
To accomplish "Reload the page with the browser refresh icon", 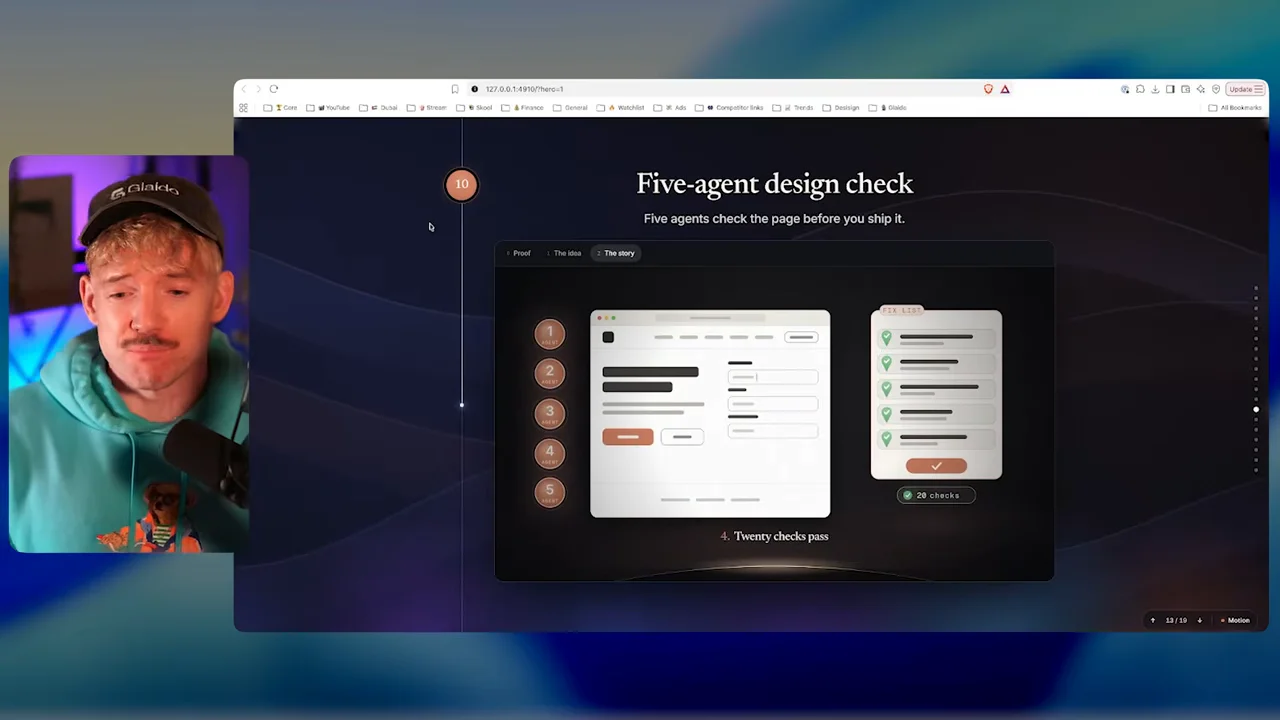I will (x=274, y=89).
